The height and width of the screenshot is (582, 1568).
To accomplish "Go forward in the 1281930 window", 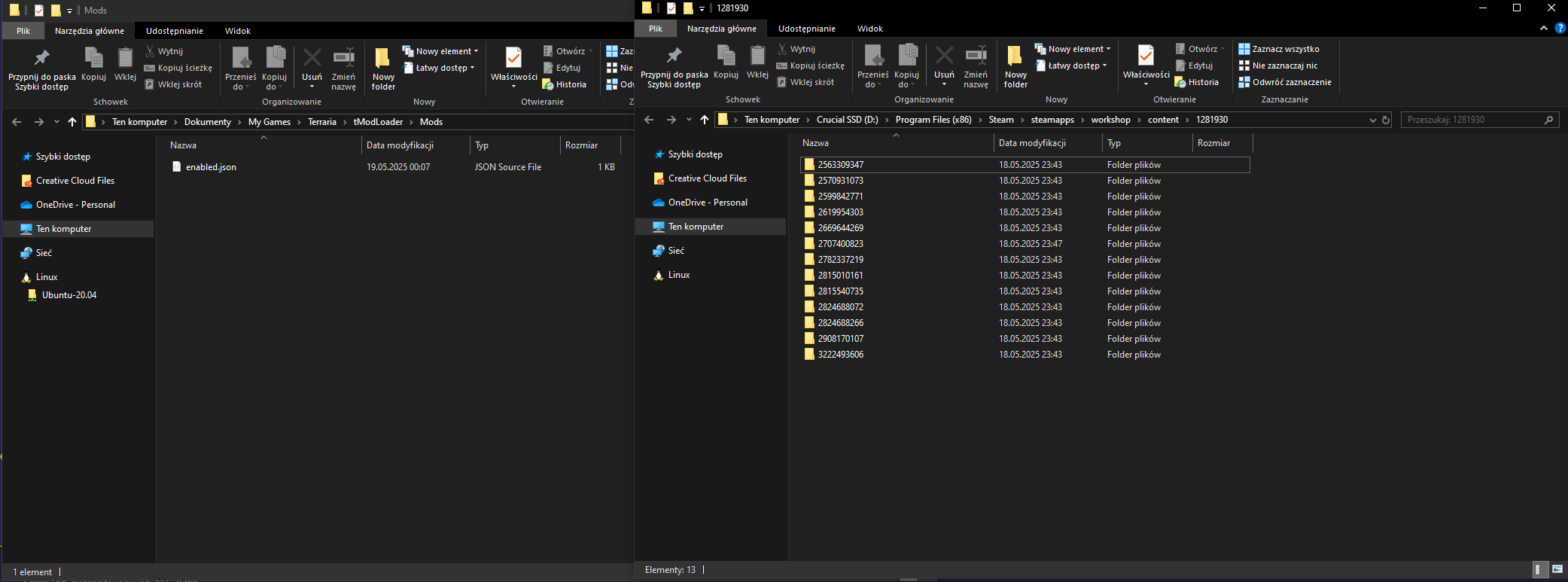I will (x=671, y=120).
